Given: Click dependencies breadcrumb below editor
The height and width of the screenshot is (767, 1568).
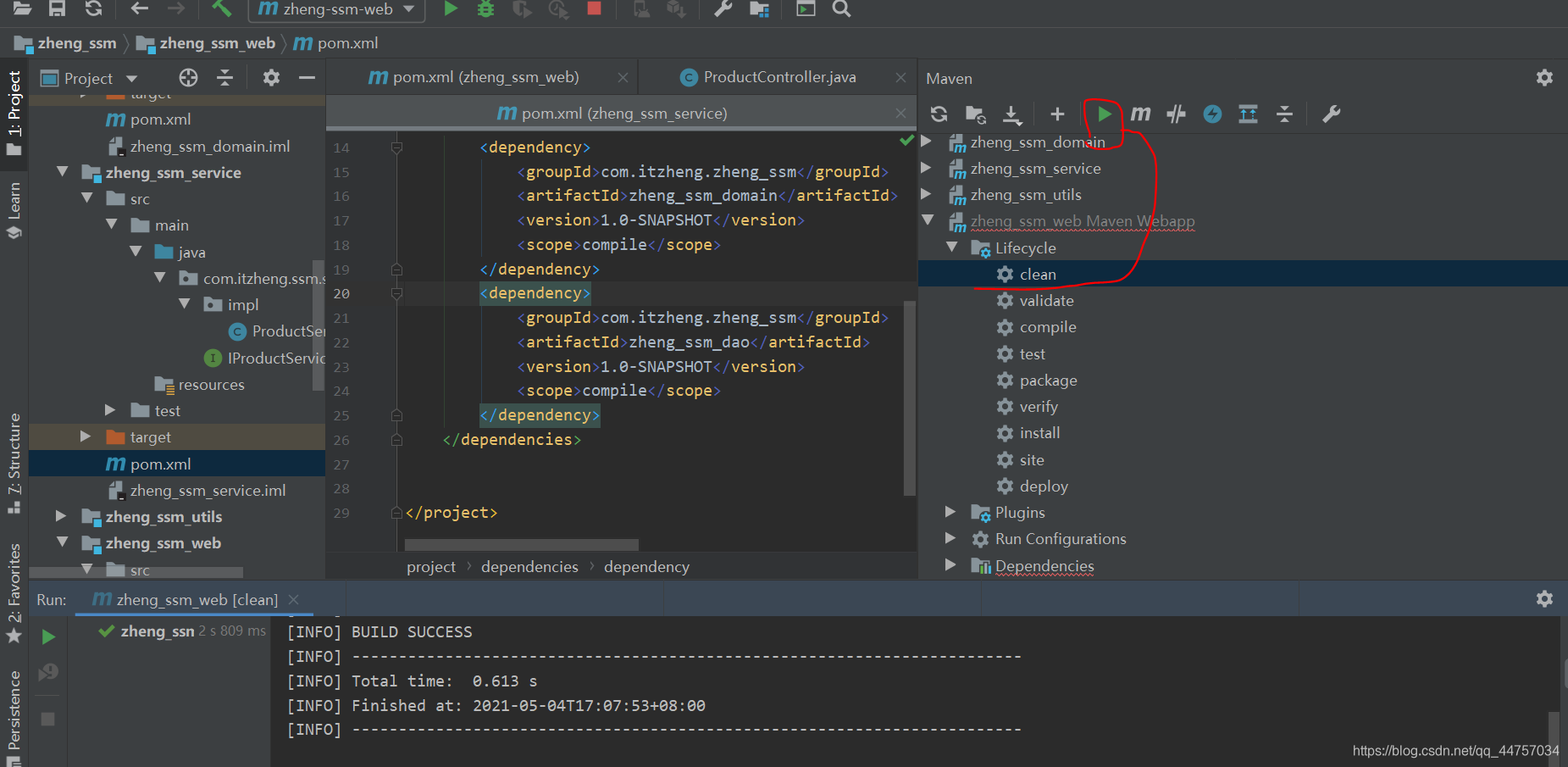Looking at the screenshot, I should pos(529,567).
